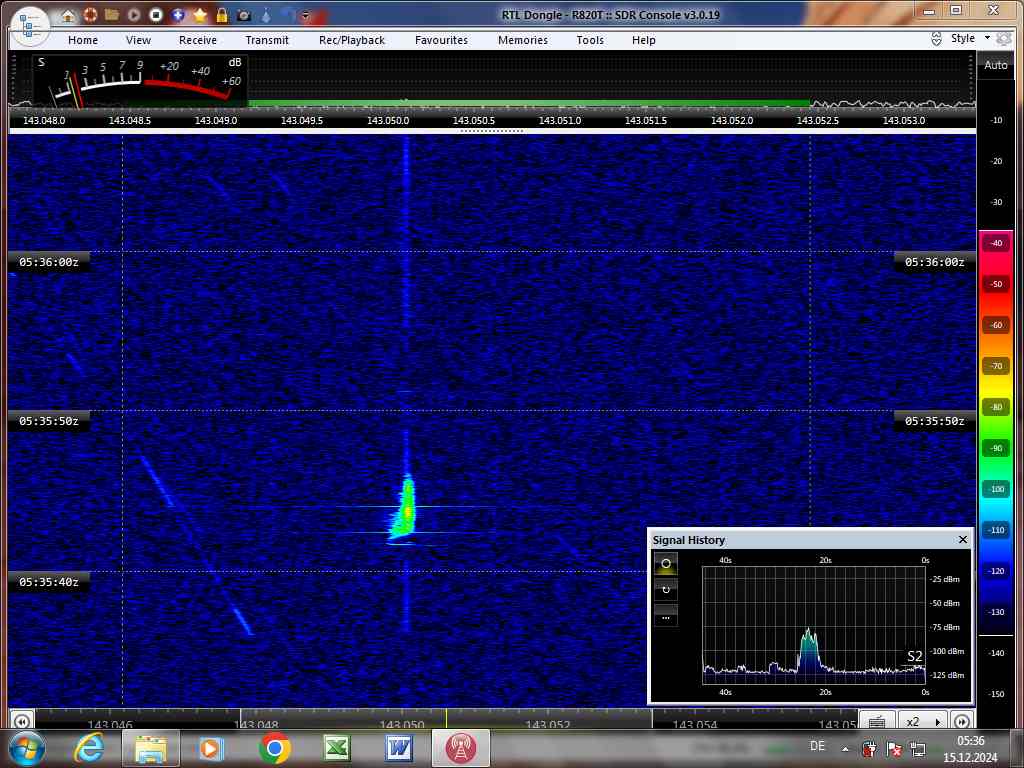The width and height of the screenshot is (1024, 768).
Task: Click the keyboard icon button near x2
Action: point(877,721)
